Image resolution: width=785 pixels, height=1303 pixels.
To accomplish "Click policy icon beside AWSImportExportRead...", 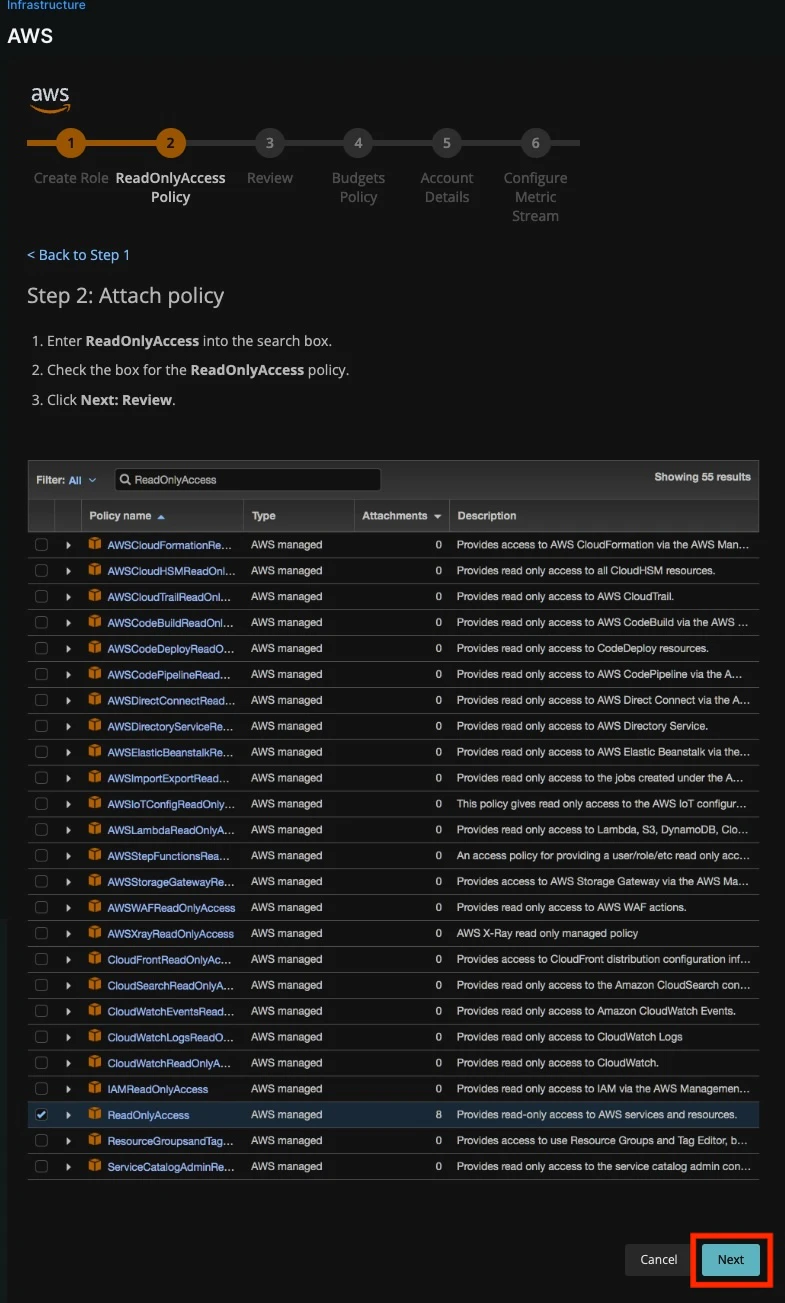I will (95, 778).
